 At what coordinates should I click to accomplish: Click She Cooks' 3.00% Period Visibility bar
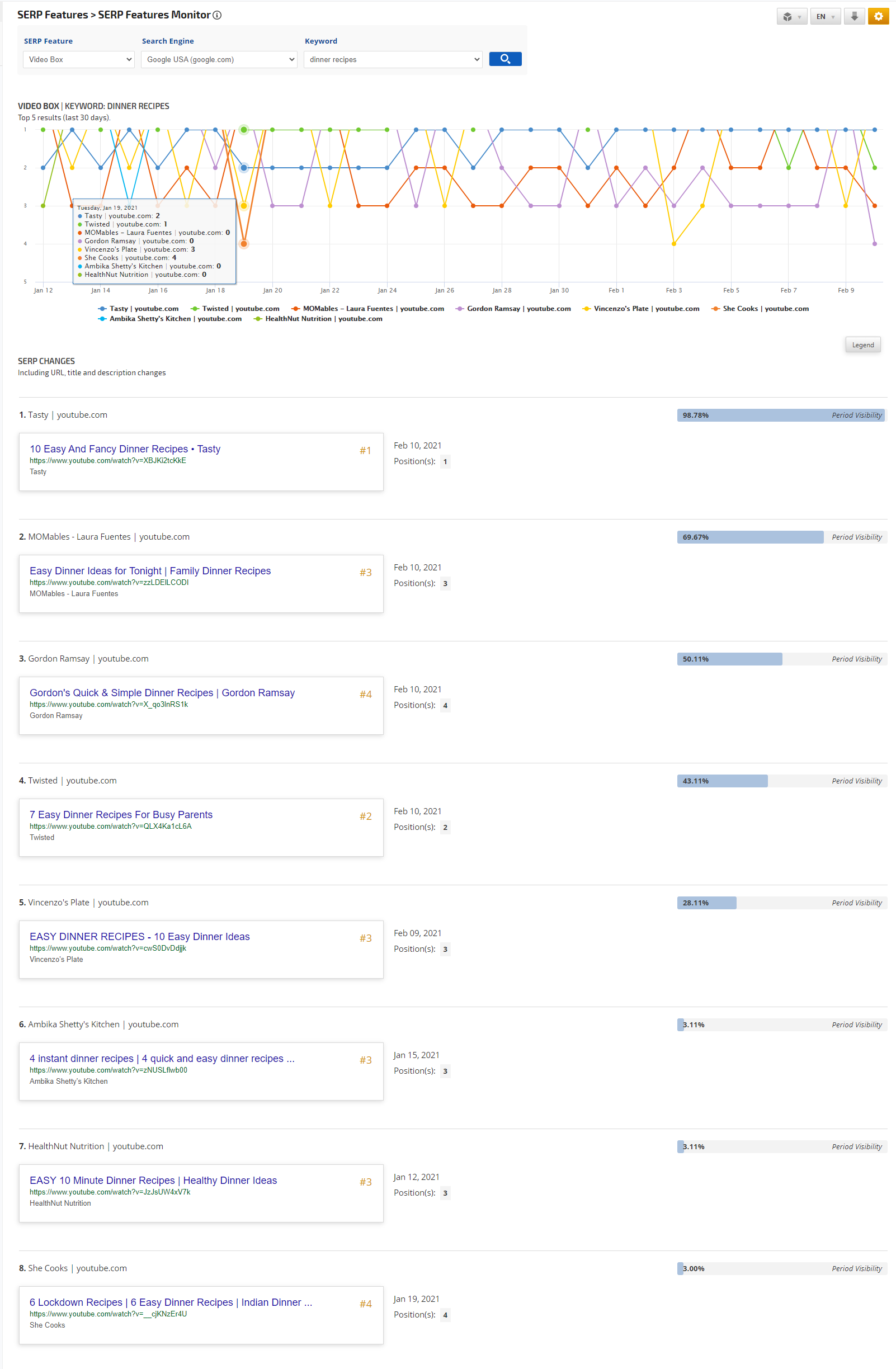(782, 1269)
